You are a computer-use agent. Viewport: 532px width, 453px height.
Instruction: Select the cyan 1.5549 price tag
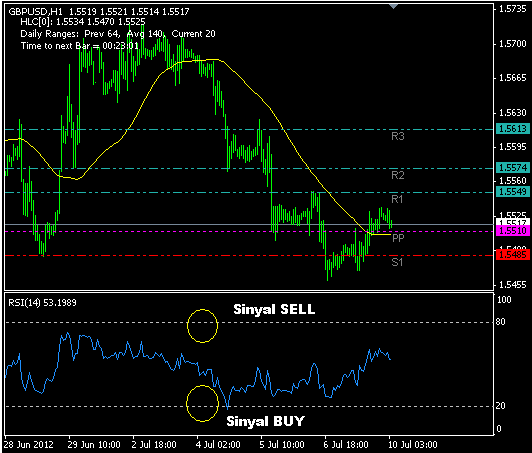coord(513,192)
